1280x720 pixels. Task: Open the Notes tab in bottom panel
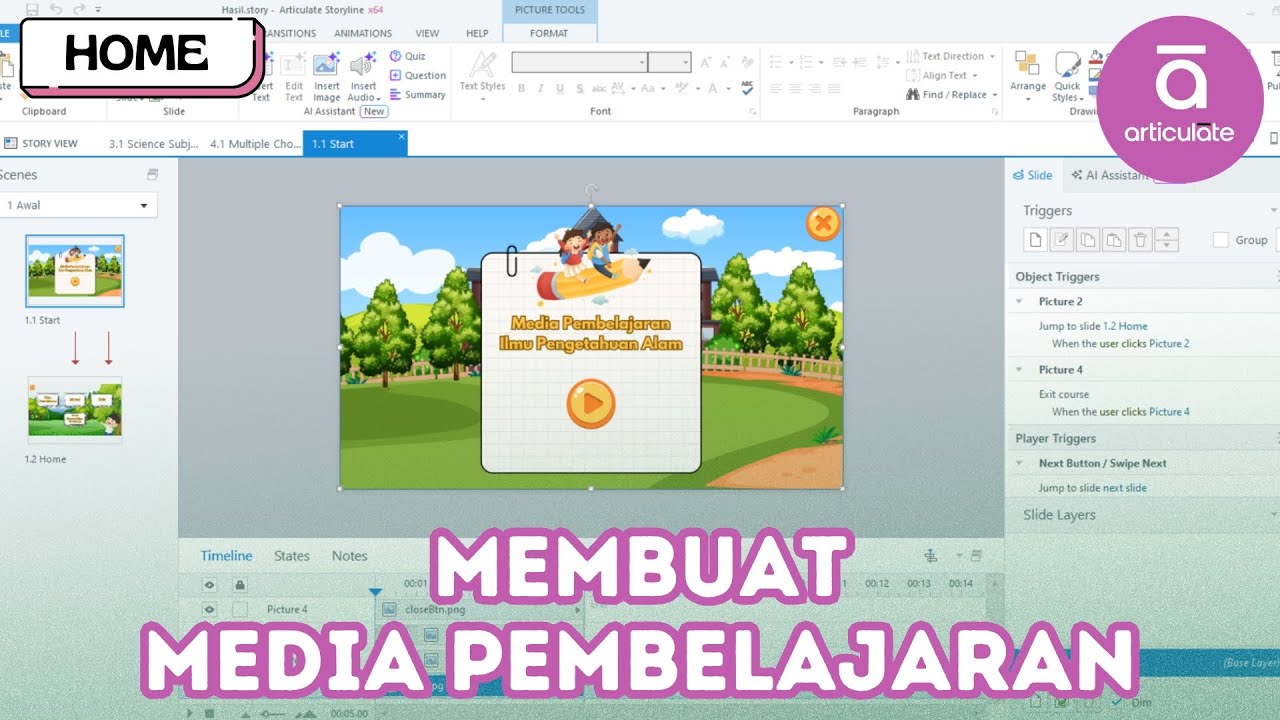tap(350, 556)
